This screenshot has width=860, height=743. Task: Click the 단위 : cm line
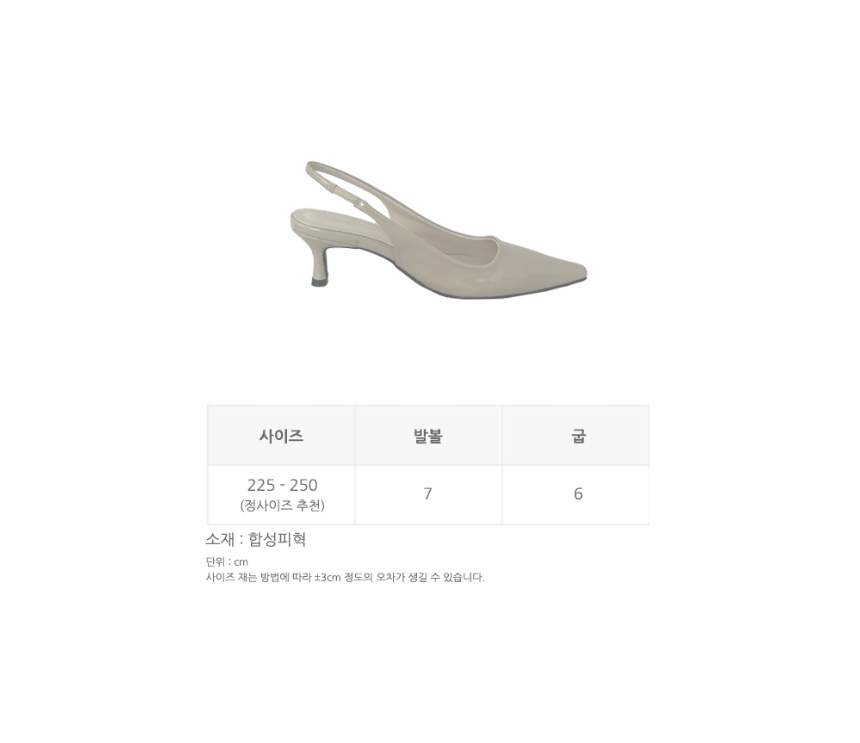227,562
